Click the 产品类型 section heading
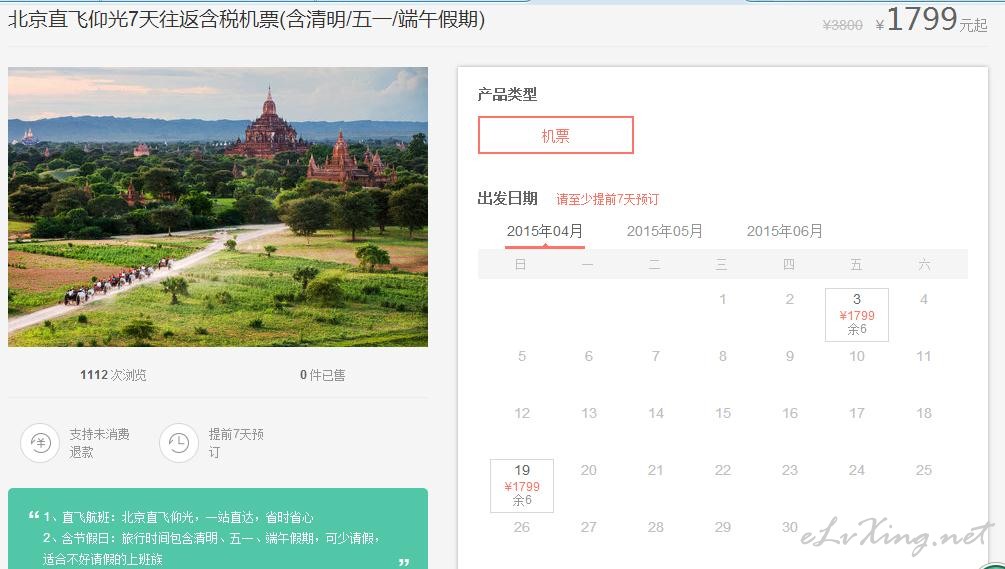1005x569 pixels. tap(507, 95)
